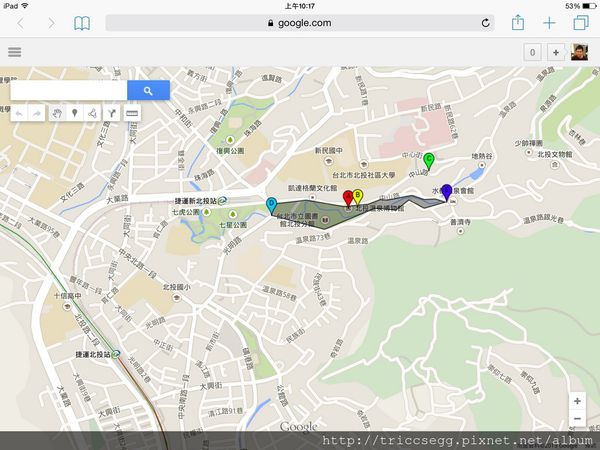Click the share plus button beside avatar
Screen dimensions: 600x450
click(556, 52)
